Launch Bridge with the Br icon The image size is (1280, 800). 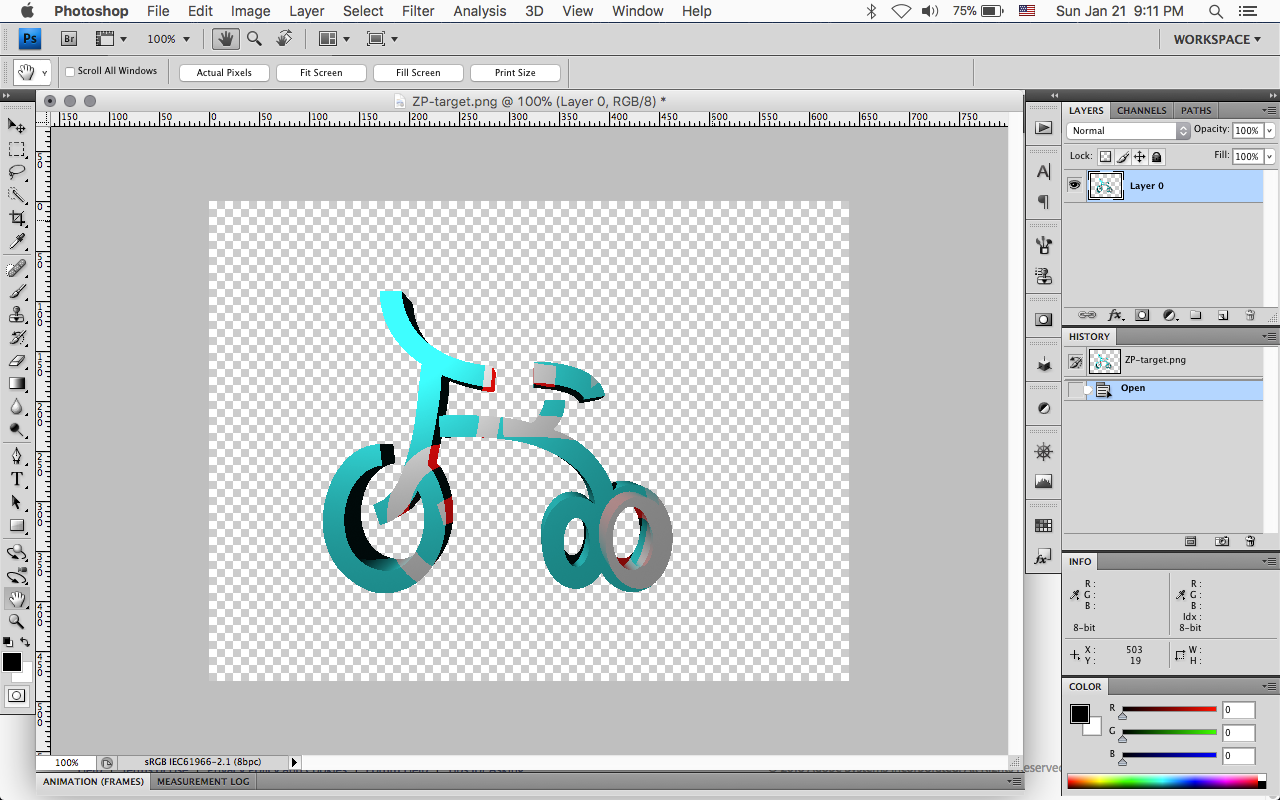69,39
